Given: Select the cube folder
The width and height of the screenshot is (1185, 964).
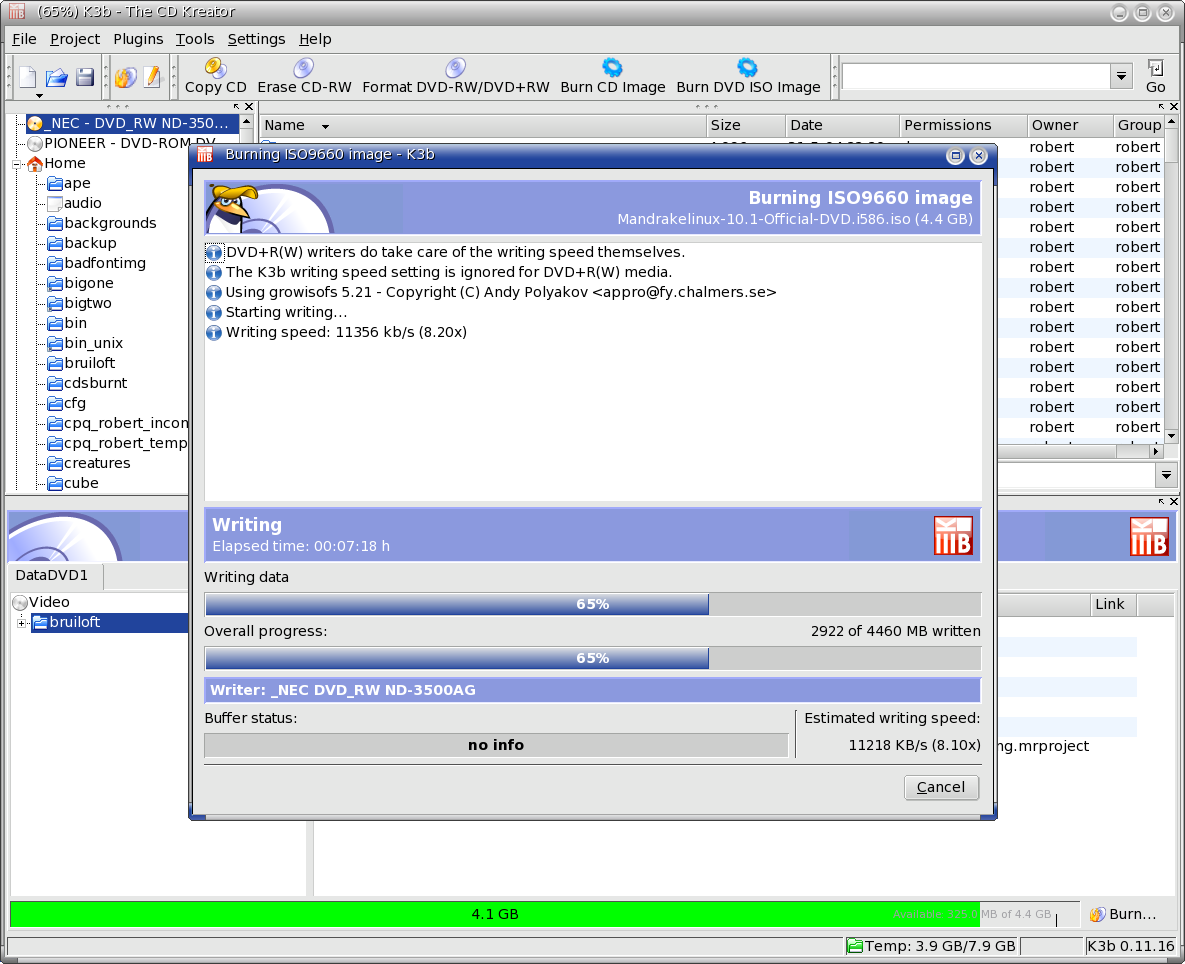Looking at the screenshot, I should pyautogui.click(x=73, y=484).
